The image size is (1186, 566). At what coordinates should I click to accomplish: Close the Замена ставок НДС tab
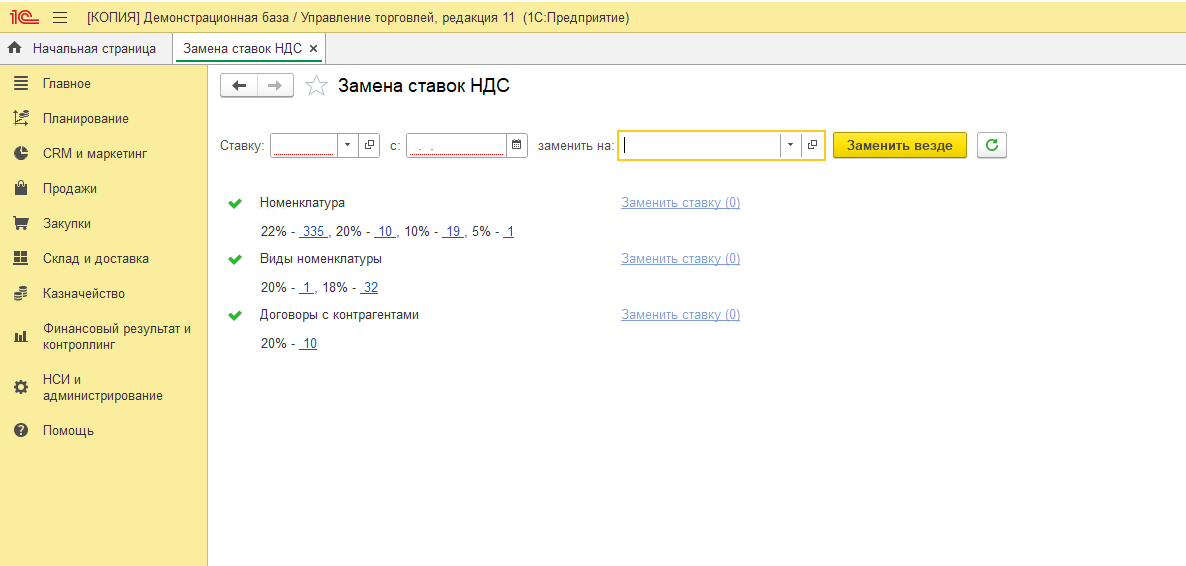click(314, 48)
